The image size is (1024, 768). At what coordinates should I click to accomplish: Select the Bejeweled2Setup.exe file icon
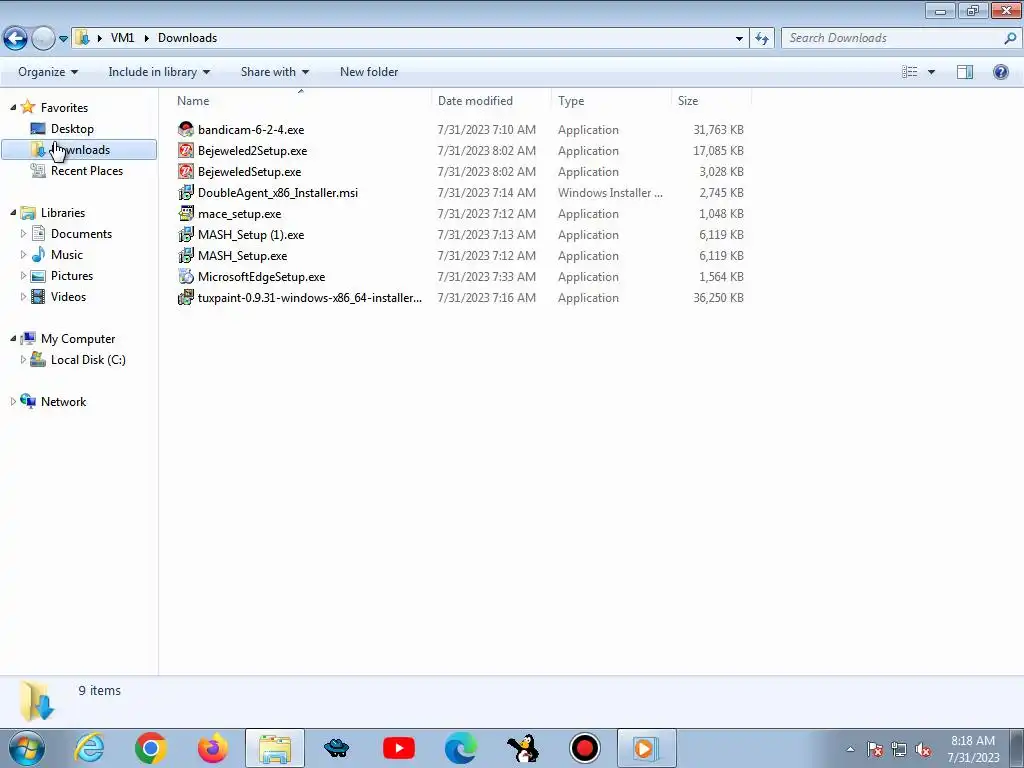click(x=186, y=150)
